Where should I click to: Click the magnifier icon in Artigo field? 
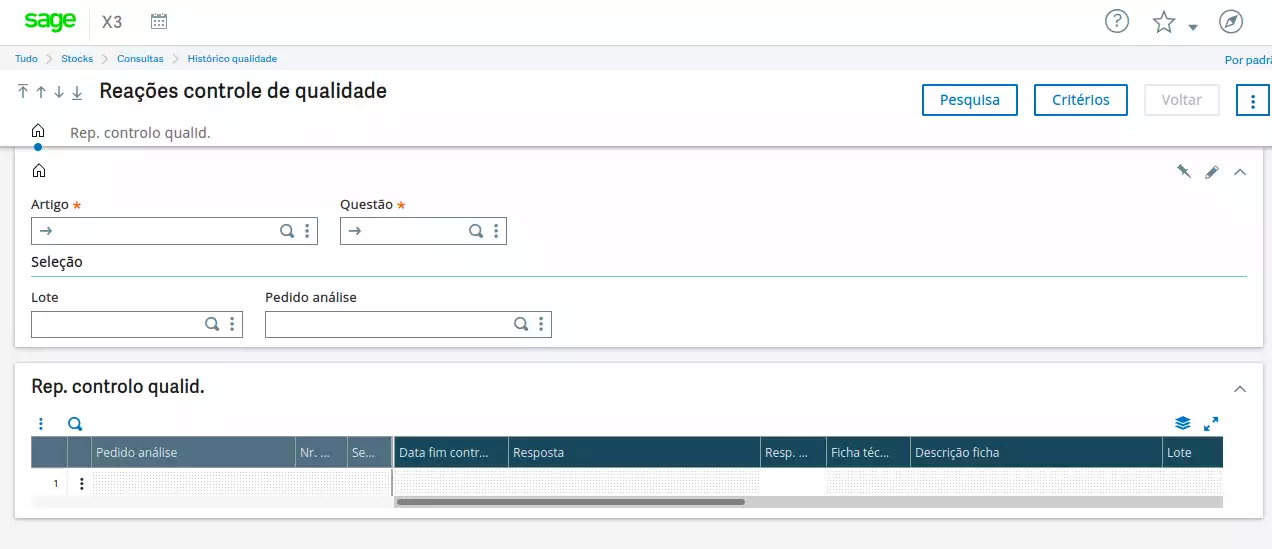[287, 231]
